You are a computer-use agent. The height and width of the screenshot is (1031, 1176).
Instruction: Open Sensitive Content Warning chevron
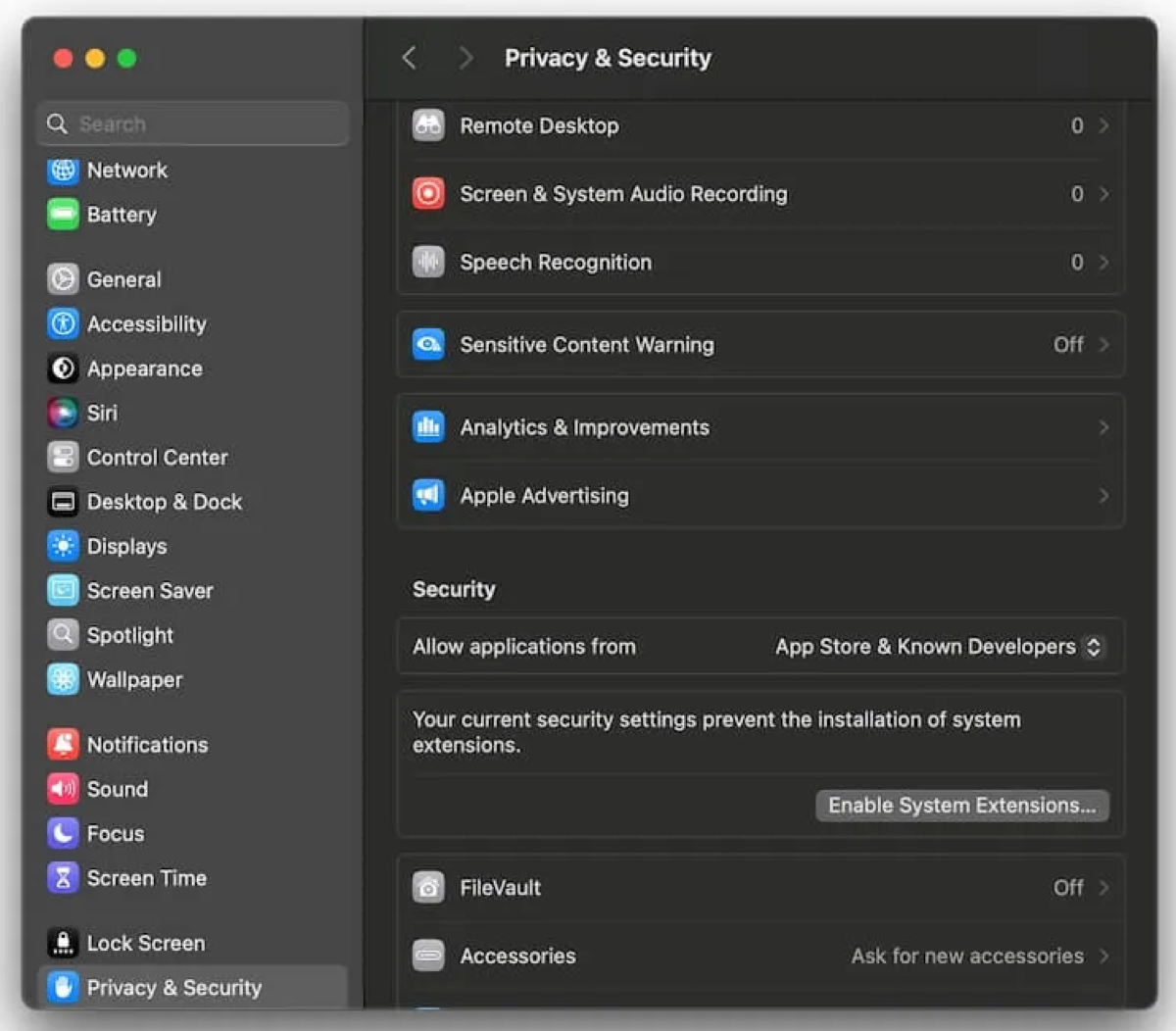[x=1104, y=345]
